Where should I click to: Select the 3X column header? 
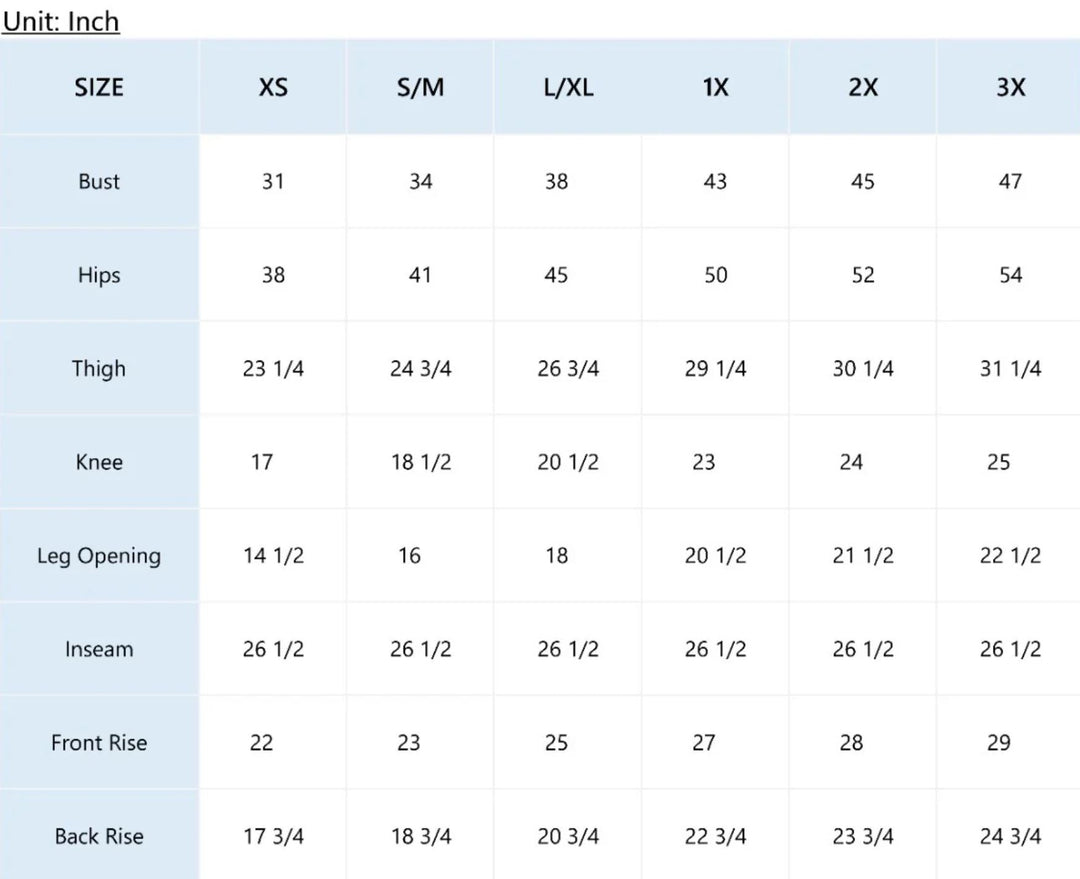point(1010,87)
